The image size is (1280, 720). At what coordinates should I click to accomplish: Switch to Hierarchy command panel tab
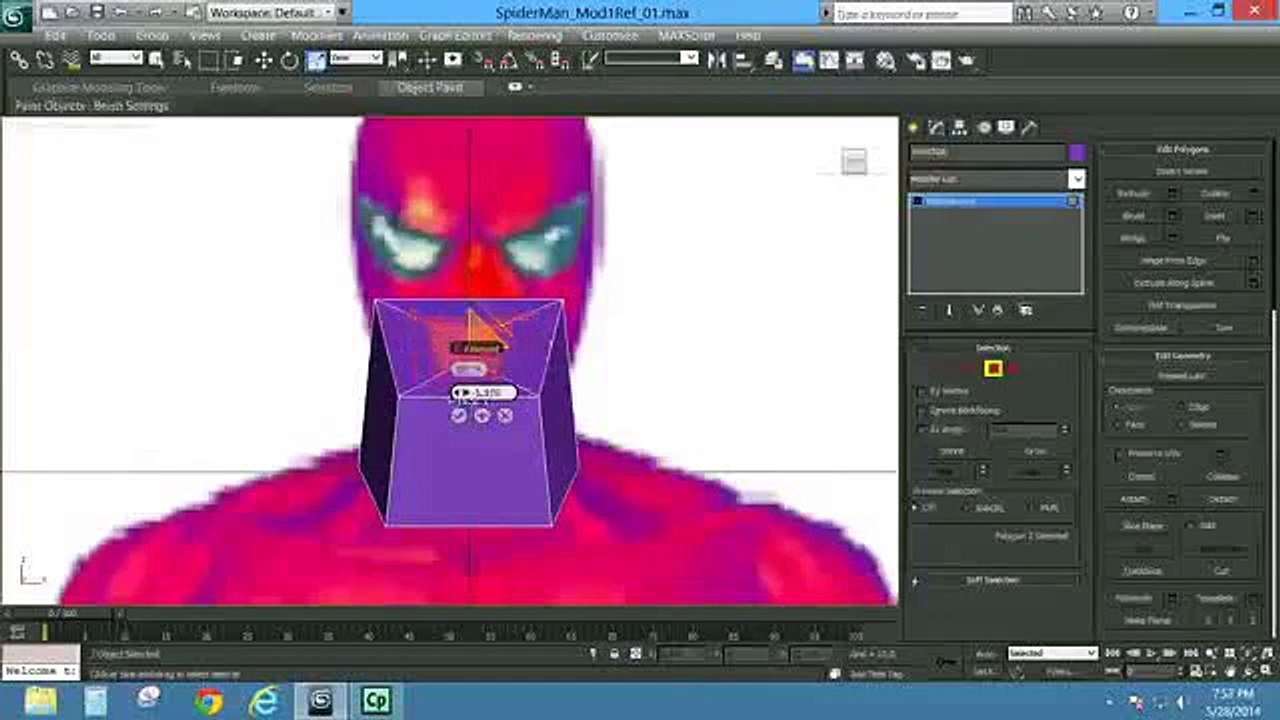[x=960, y=128]
